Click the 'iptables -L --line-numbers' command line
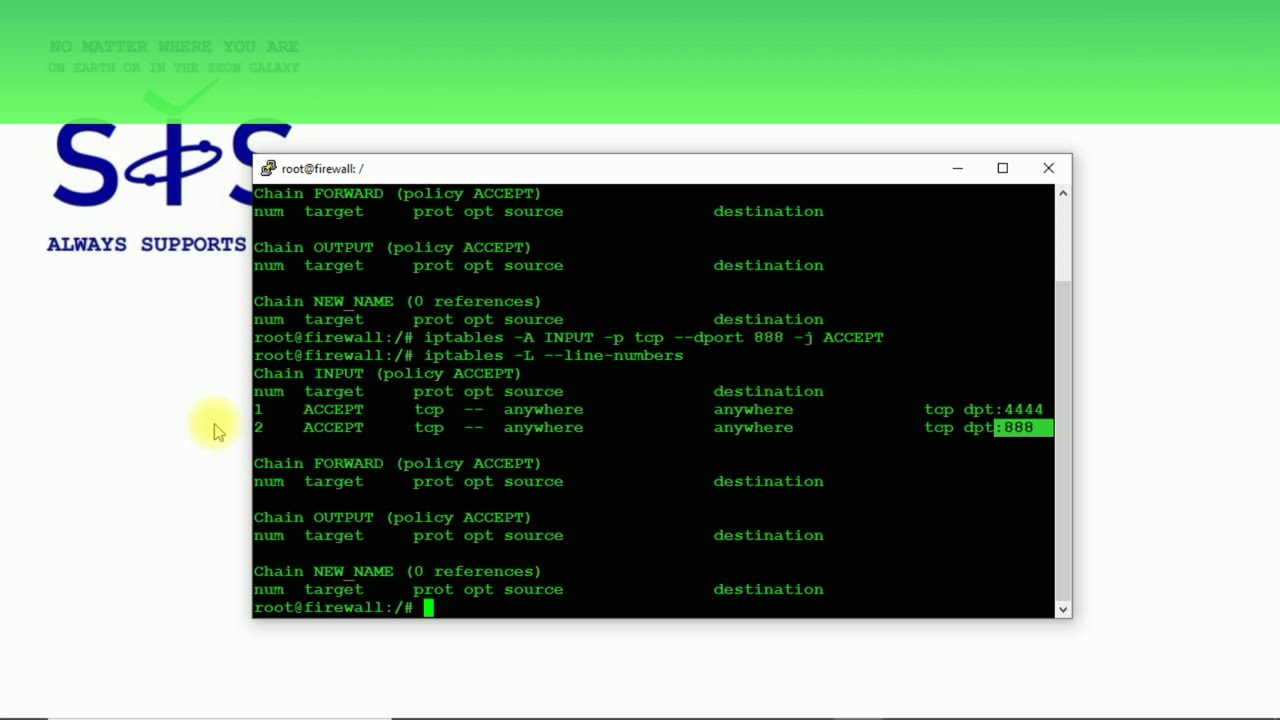Viewport: 1280px width, 720px height. (x=468, y=355)
